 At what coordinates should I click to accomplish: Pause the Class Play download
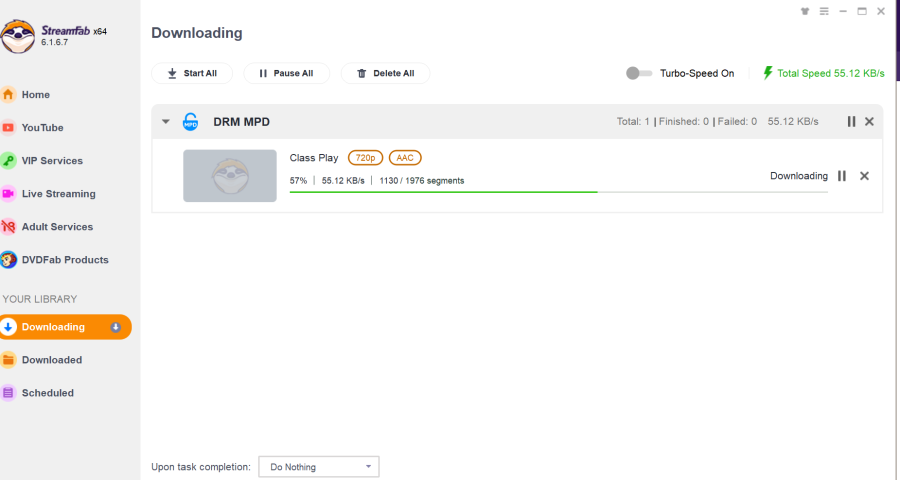click(x=841, y=176)
